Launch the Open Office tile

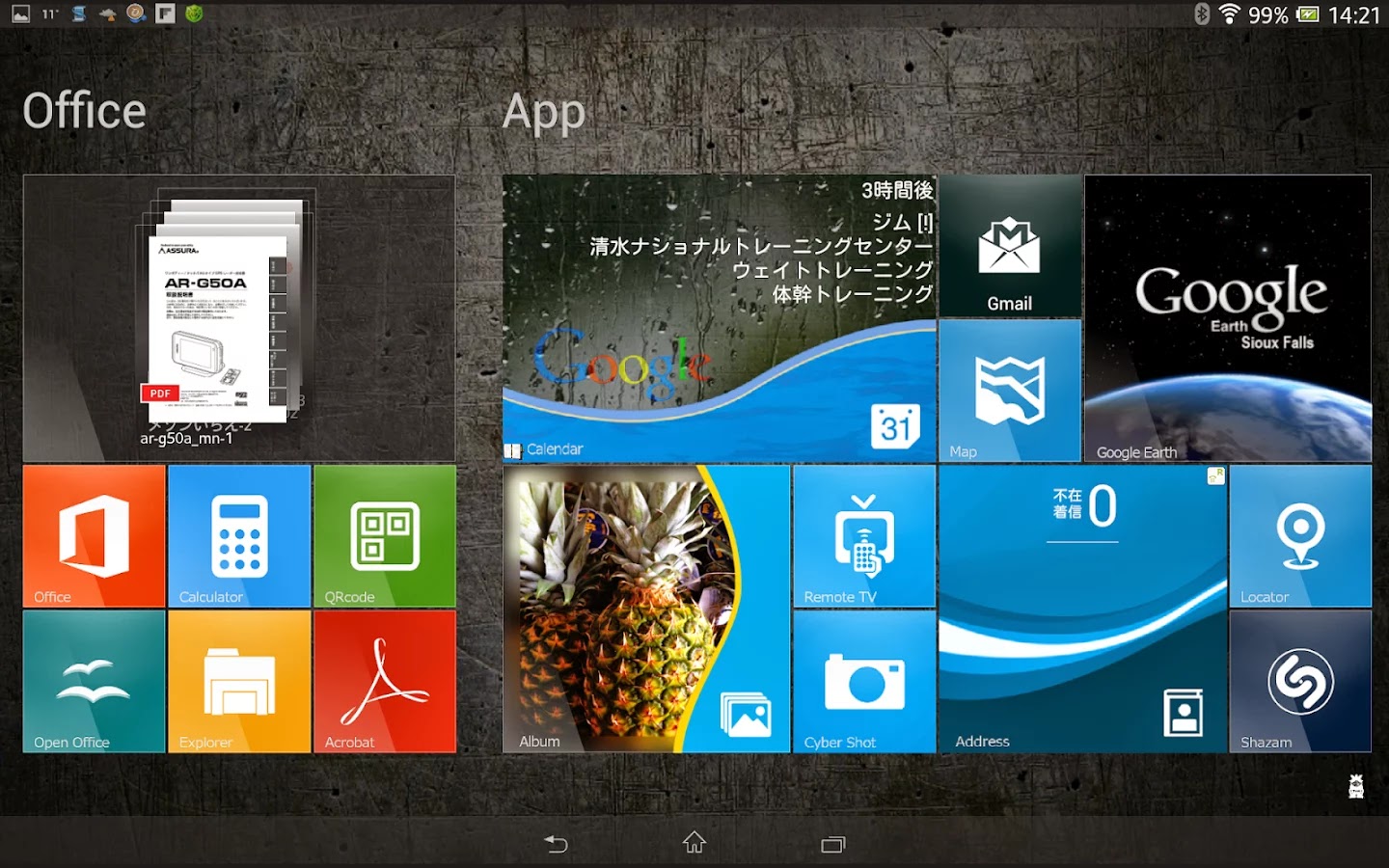(x=95, y=681)
